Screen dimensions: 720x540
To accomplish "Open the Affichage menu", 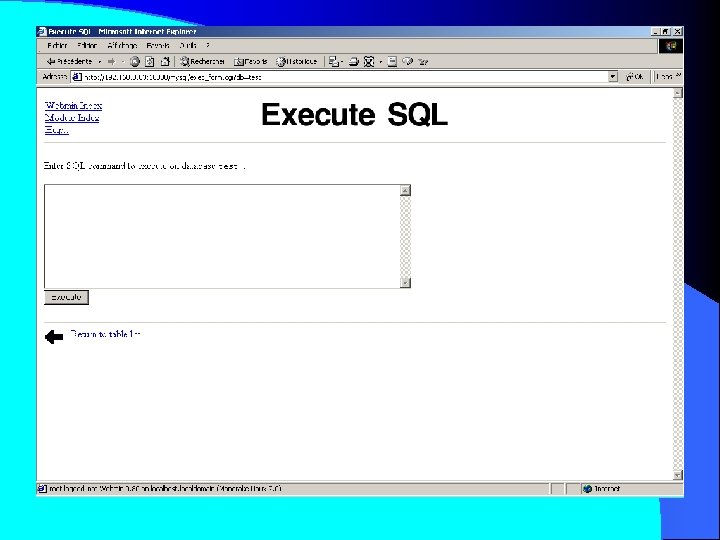I will coord(122,45).
